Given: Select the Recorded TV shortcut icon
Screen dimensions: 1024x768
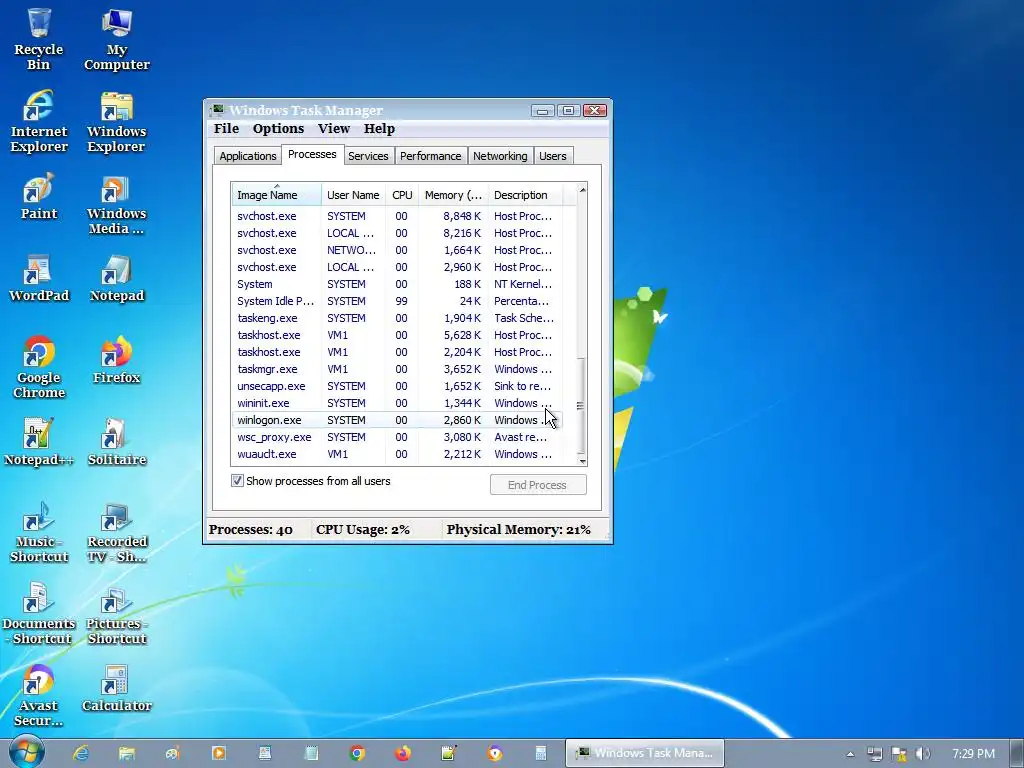Looking at the screenshot, I should pos(117,531).
